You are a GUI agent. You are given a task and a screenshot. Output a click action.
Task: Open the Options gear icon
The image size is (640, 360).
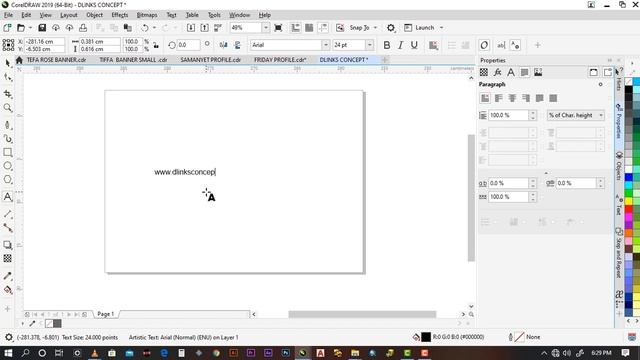point(391,28)
